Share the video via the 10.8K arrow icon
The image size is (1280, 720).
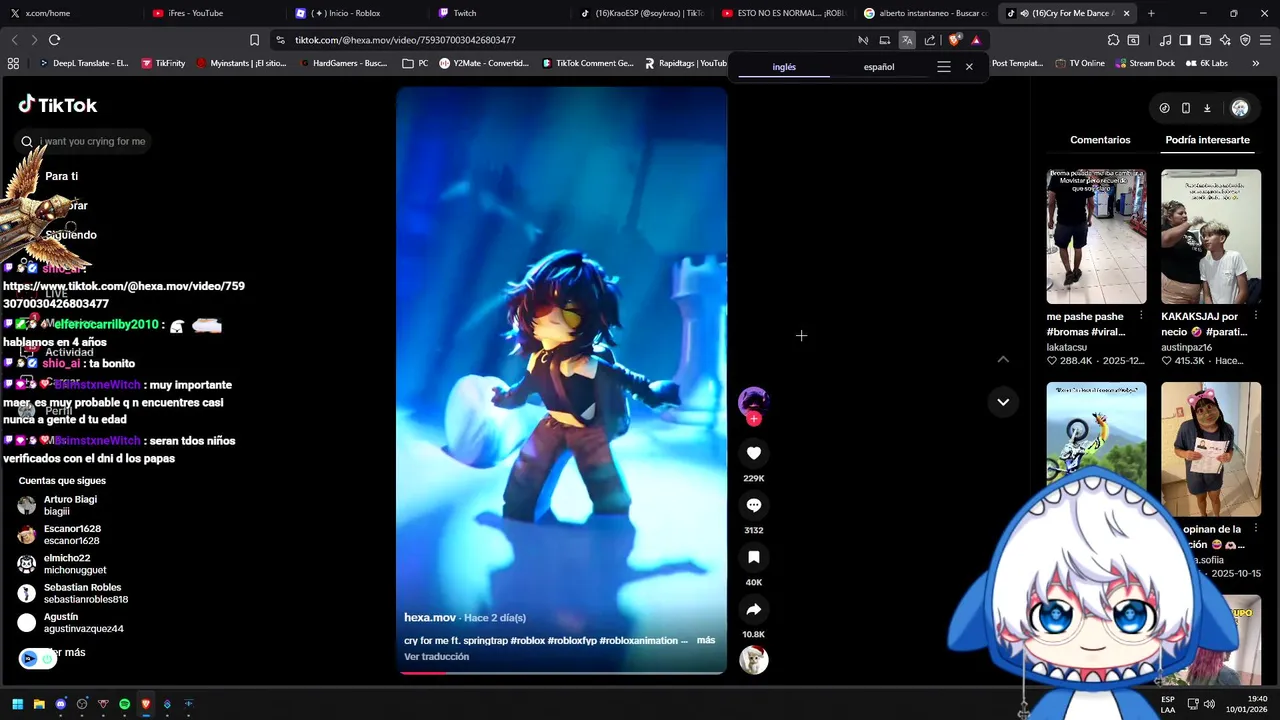pos(754,609)
